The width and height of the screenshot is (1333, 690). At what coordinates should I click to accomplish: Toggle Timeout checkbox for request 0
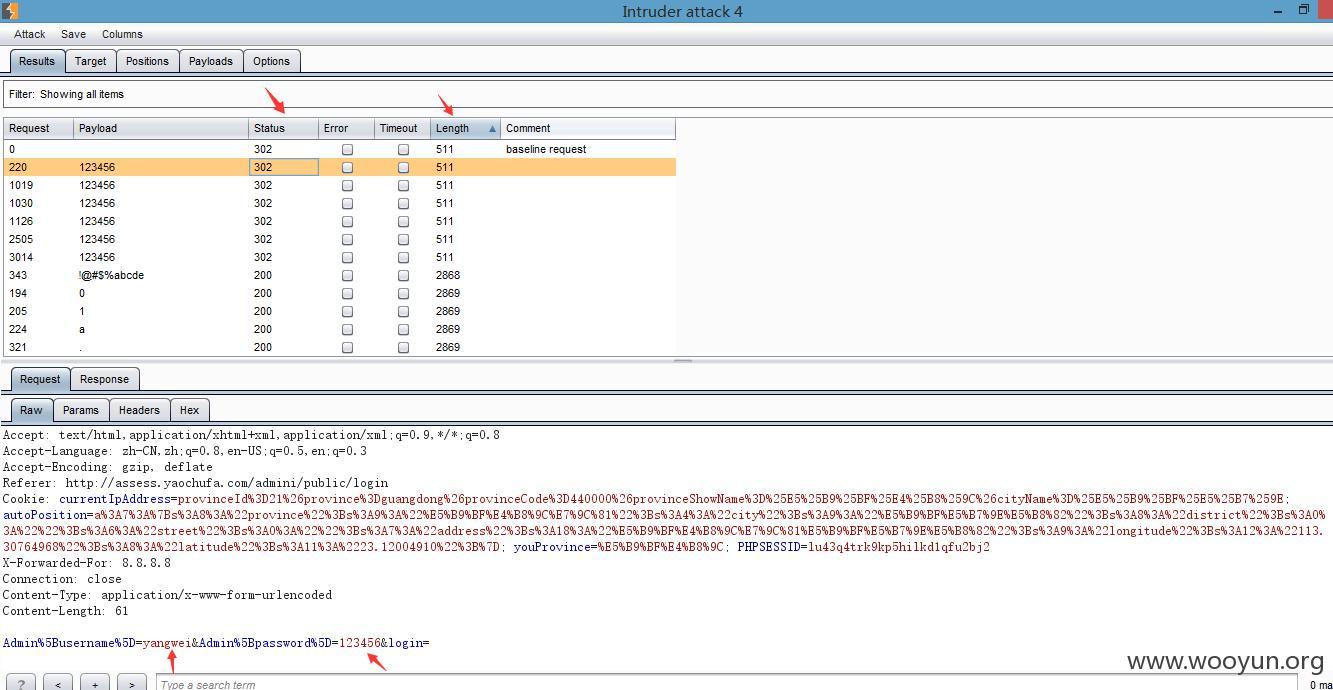tap(403, 149)
